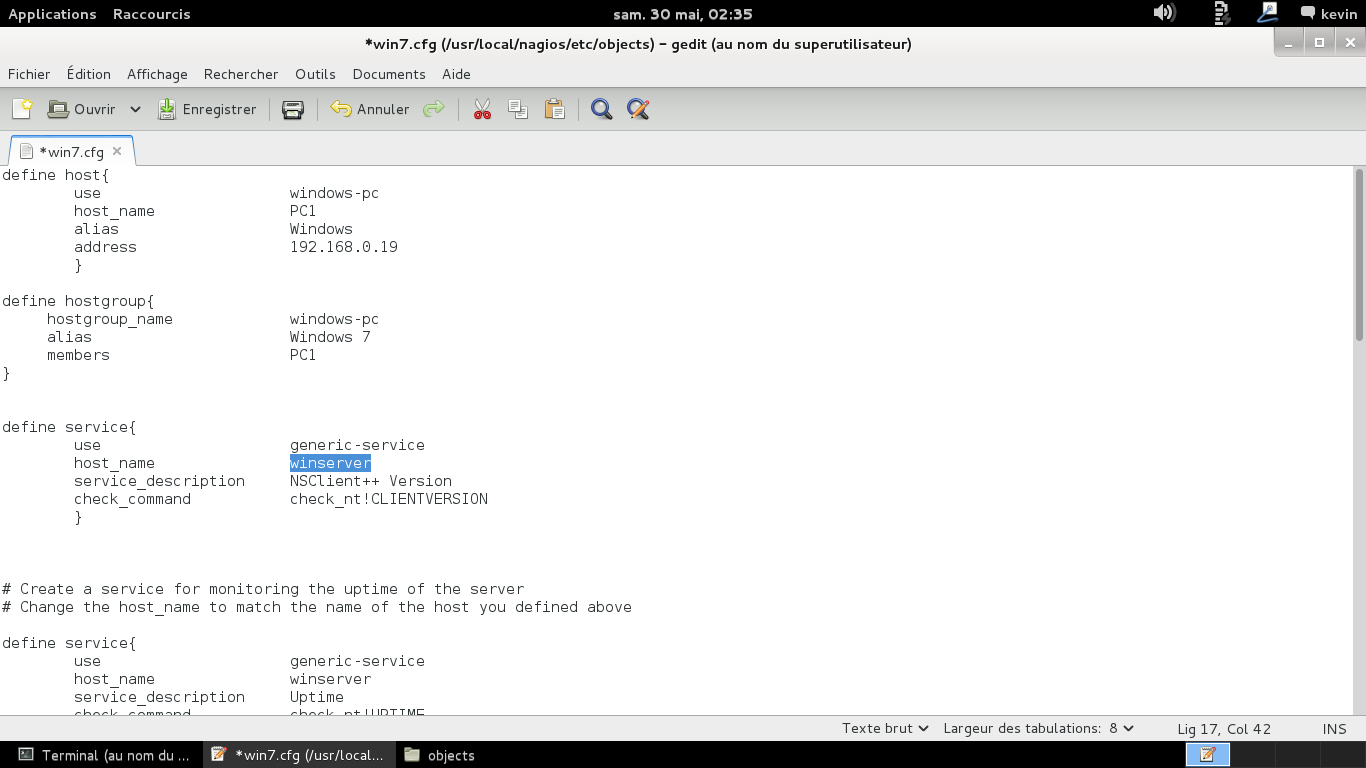Switch to objects folder window in taskbar
The width and height of the screenshot is (1366, 768).
tap(439, 755)
